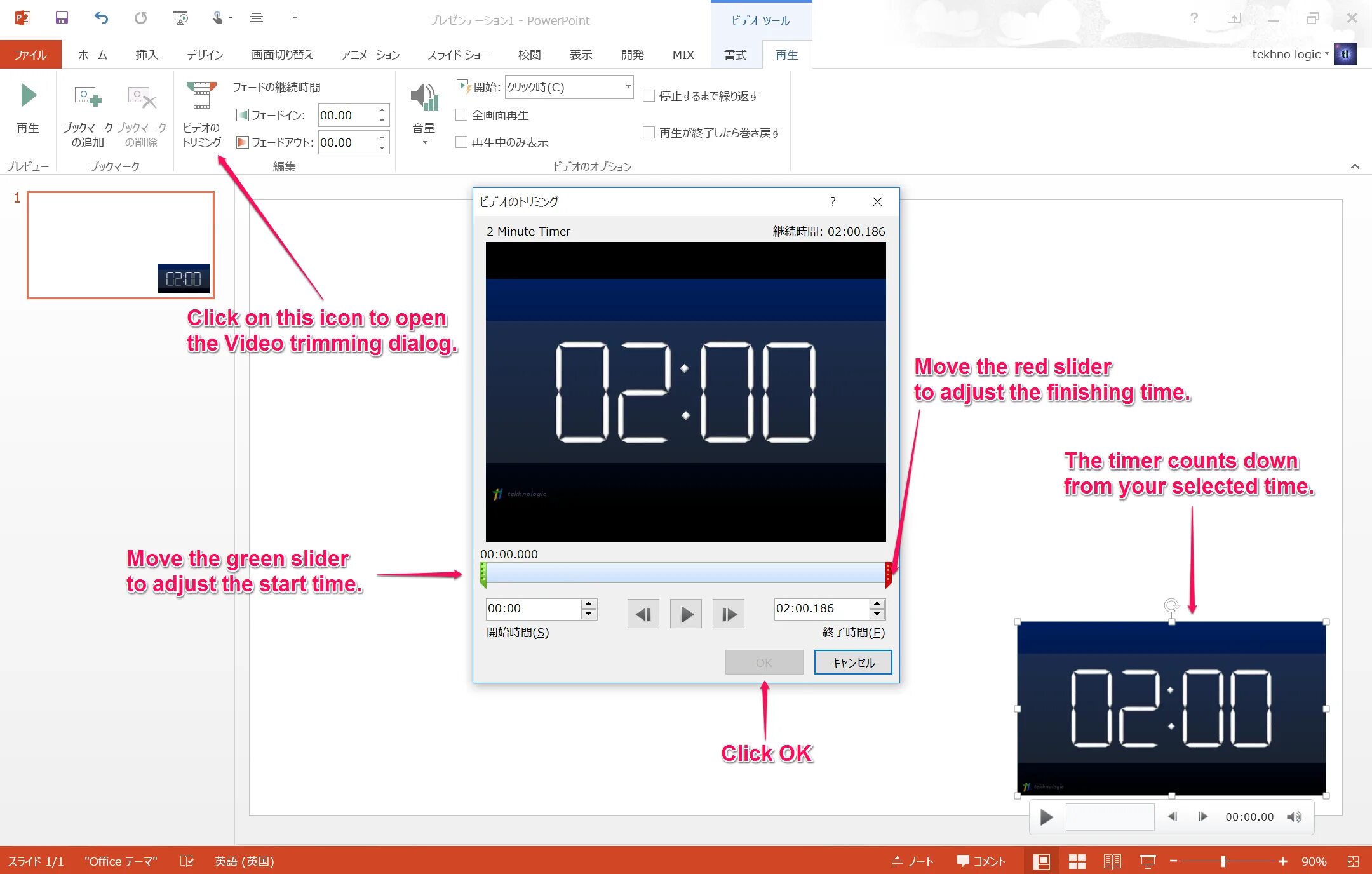This screenshot has height=874, width=1372.
Task: Click the start time 開始時間 input field
Action: pos(531,607)
